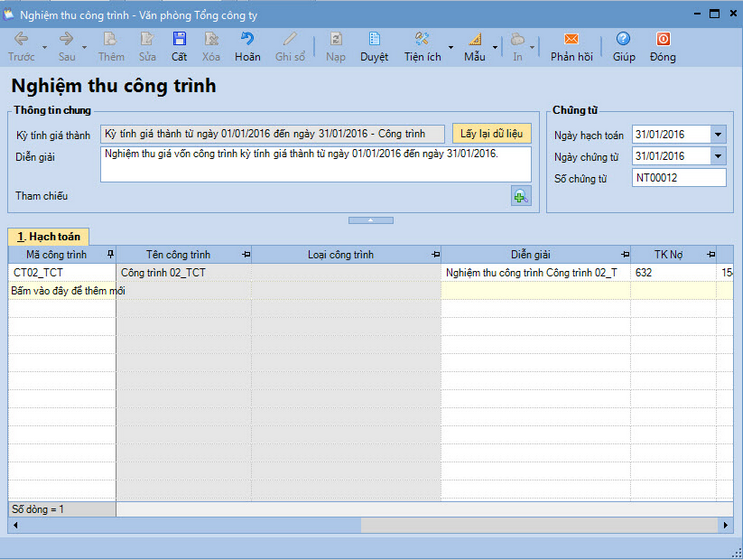Click the Duyệt (browse) toolbar icon

[374, 39]
